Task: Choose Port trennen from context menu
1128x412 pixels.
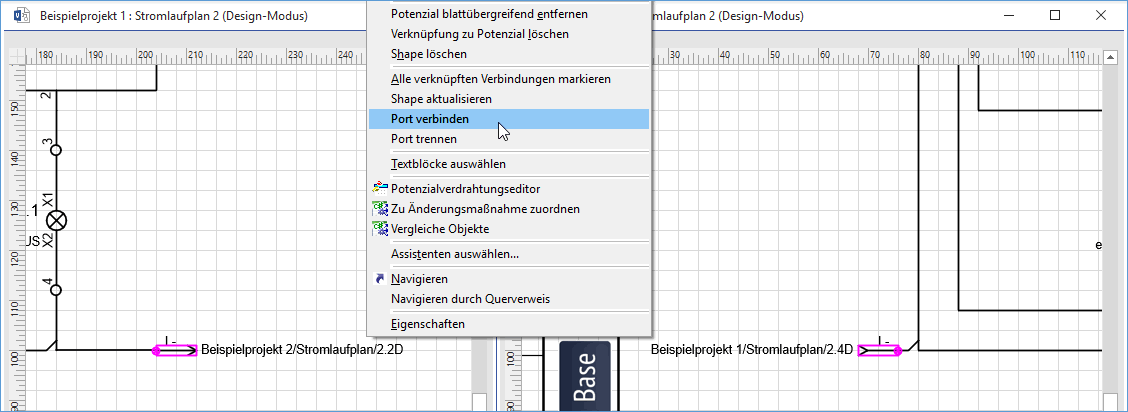Action: click(424, 139)
